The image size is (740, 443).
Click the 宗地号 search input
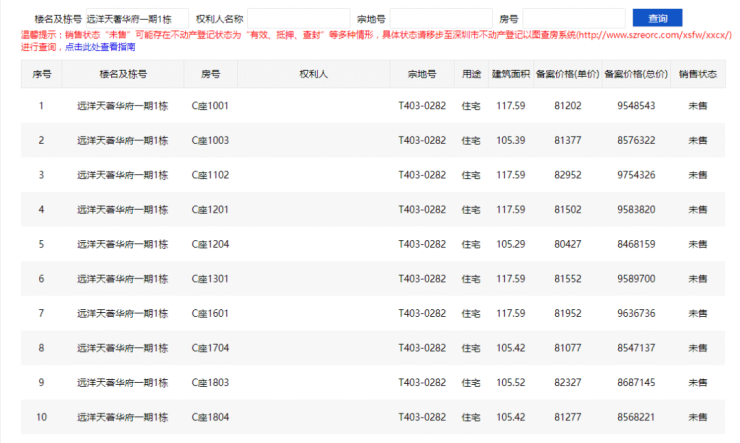pyautogui.click(x=440, y=18)
